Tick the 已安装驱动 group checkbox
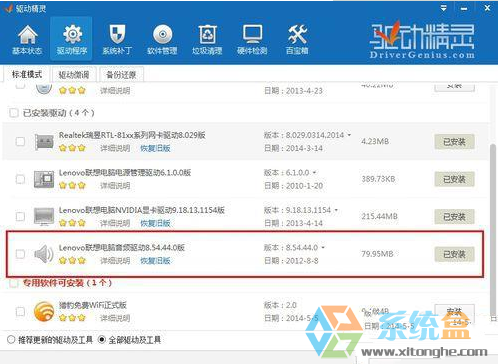The width and height of the screenshot is (498, 364). coord(14,113)
